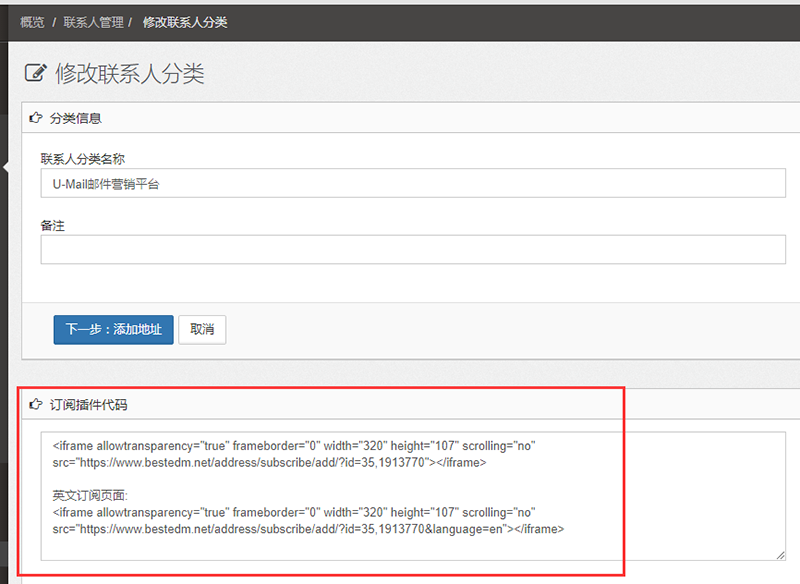Select the 修改联系人分类 breadcrumb item

(185, 22)
